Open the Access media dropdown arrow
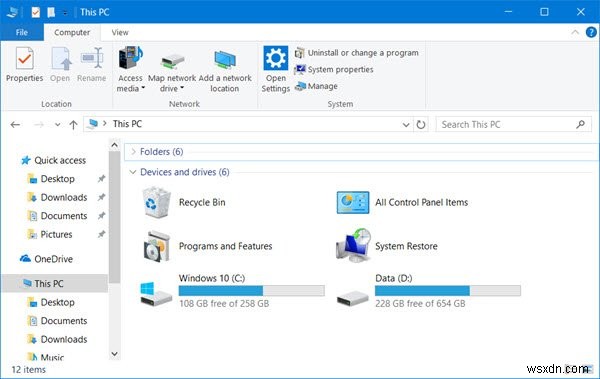The image size is (600, 379). tap(143, 88)
